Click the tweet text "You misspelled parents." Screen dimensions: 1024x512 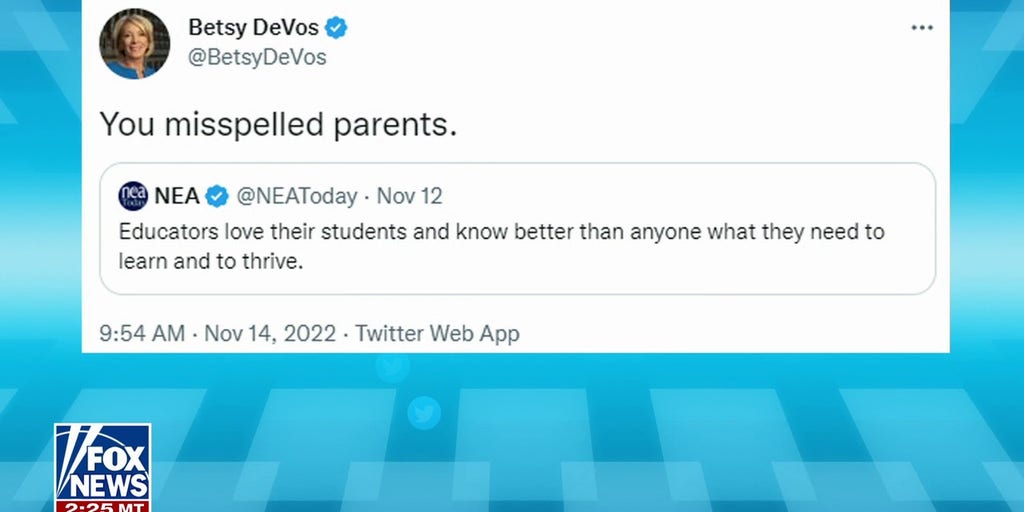(278, 124)
